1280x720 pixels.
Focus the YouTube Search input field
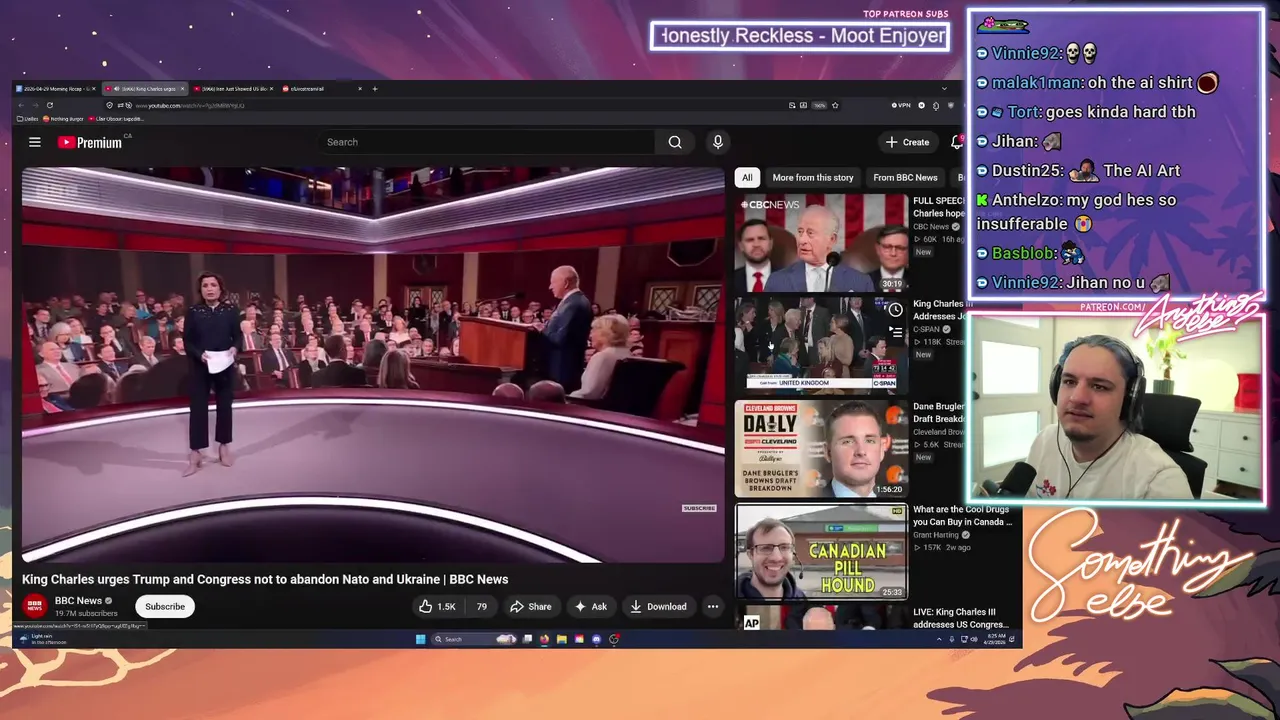pyautogui.click(x=485, y=142)
